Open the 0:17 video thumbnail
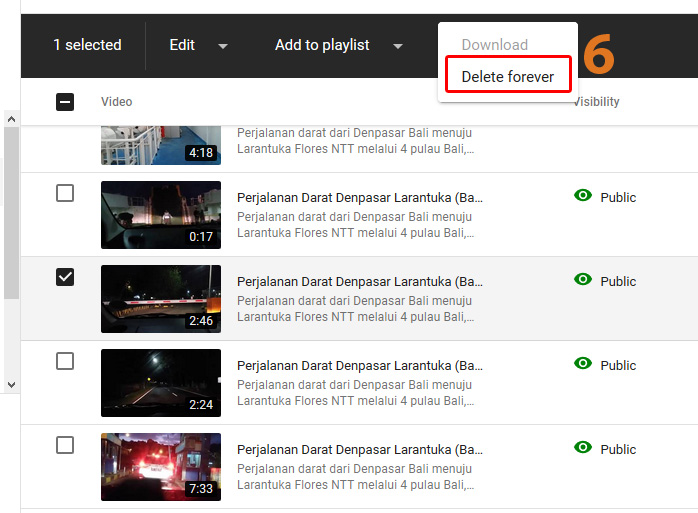698x513 pixels. (x=161, y=215)
